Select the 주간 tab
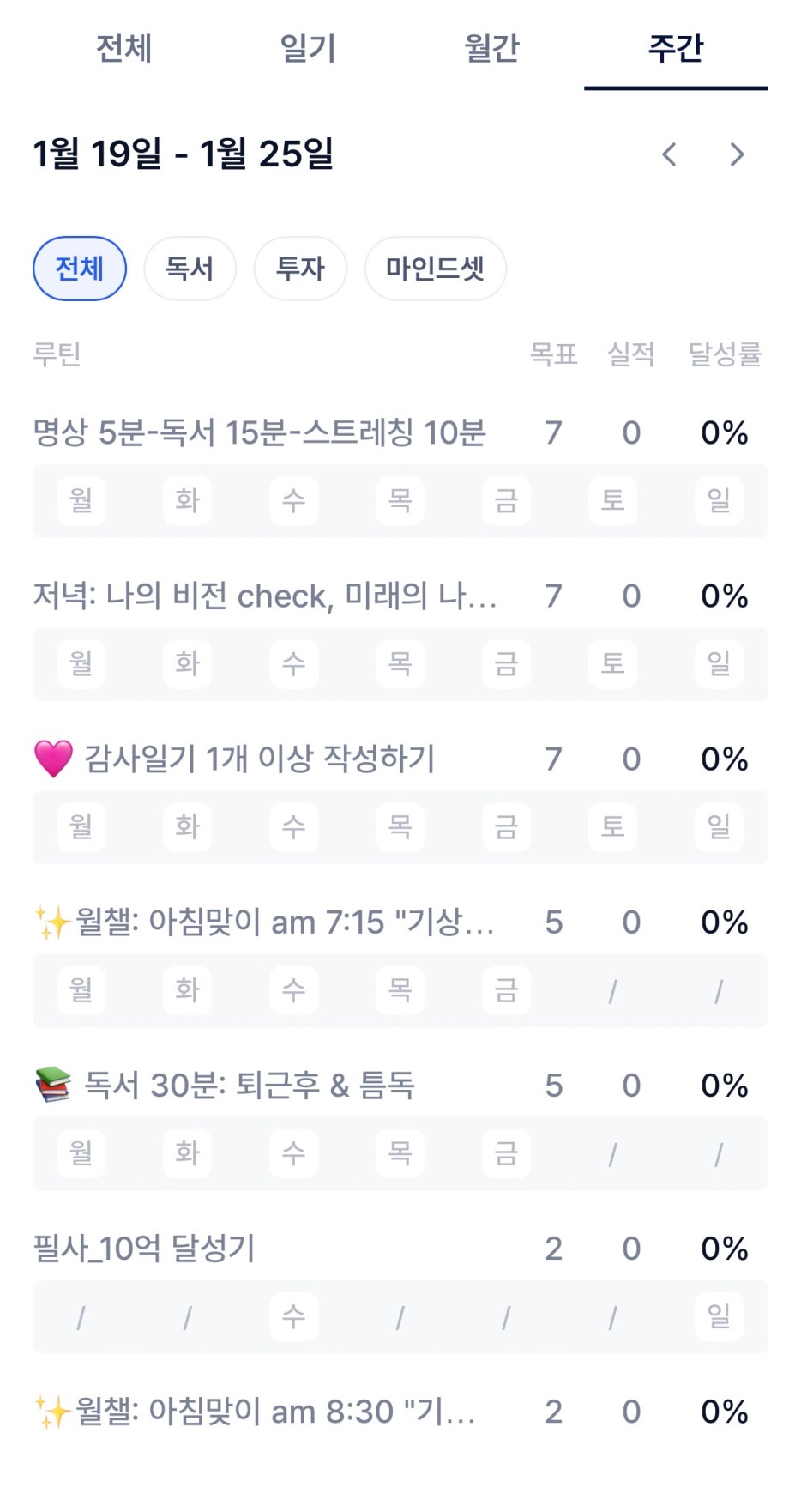The width and height of the screenshot is (801, 1512). pos(676,48)
